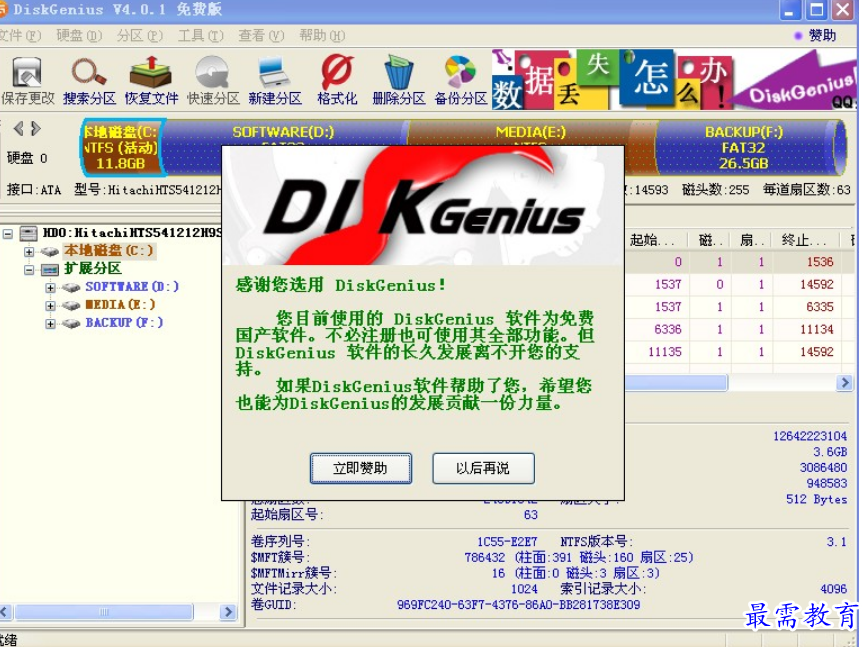Open the 搜索分区 search partition tool
Viewport: 867px width, 647px height.
point(90,81)
